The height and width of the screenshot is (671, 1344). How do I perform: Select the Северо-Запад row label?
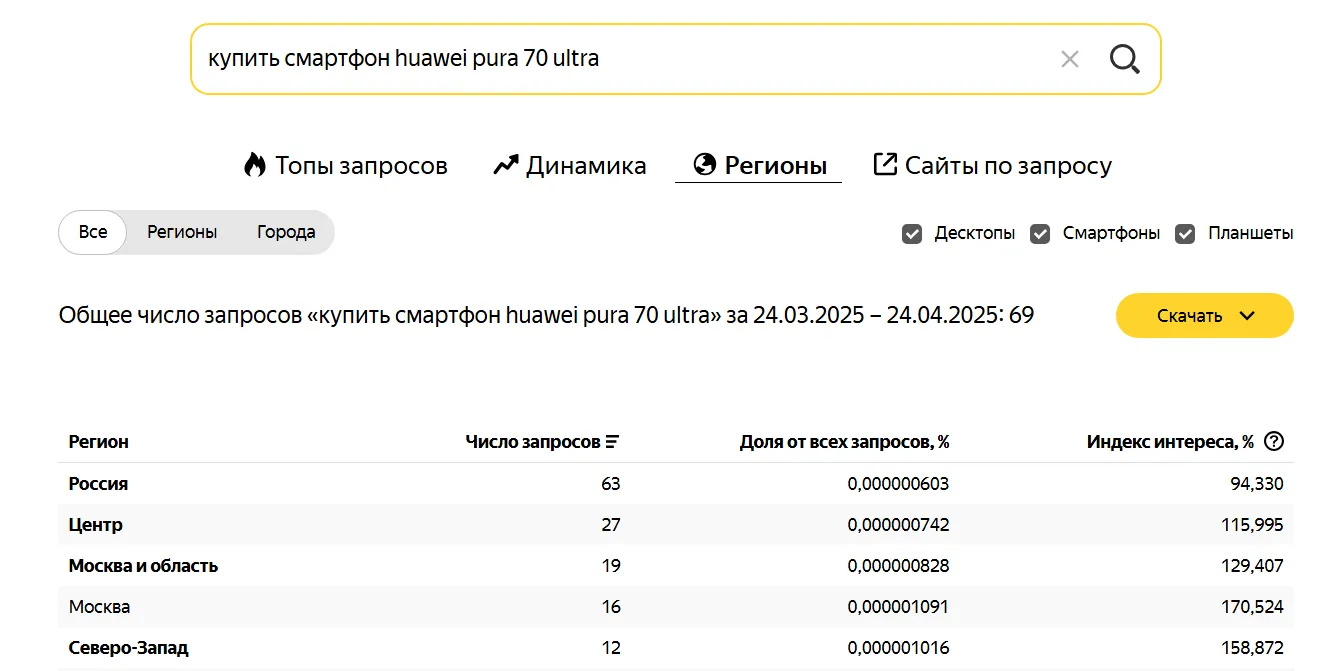point(128,648)
